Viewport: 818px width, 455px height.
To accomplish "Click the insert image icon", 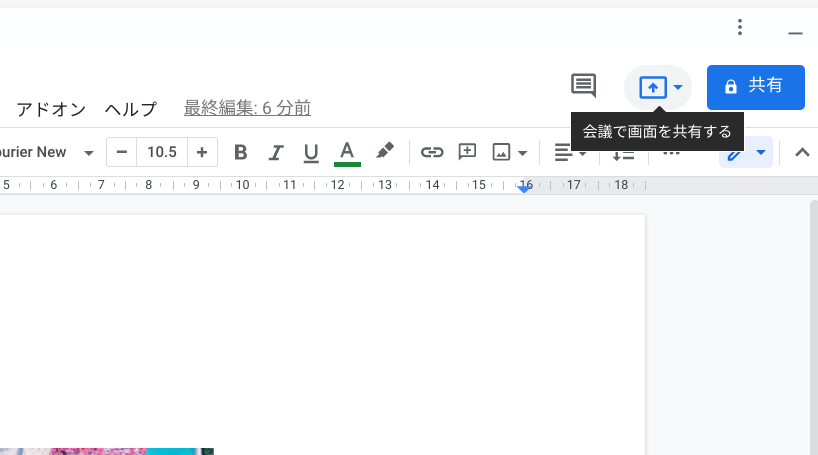I will point(501,152).
